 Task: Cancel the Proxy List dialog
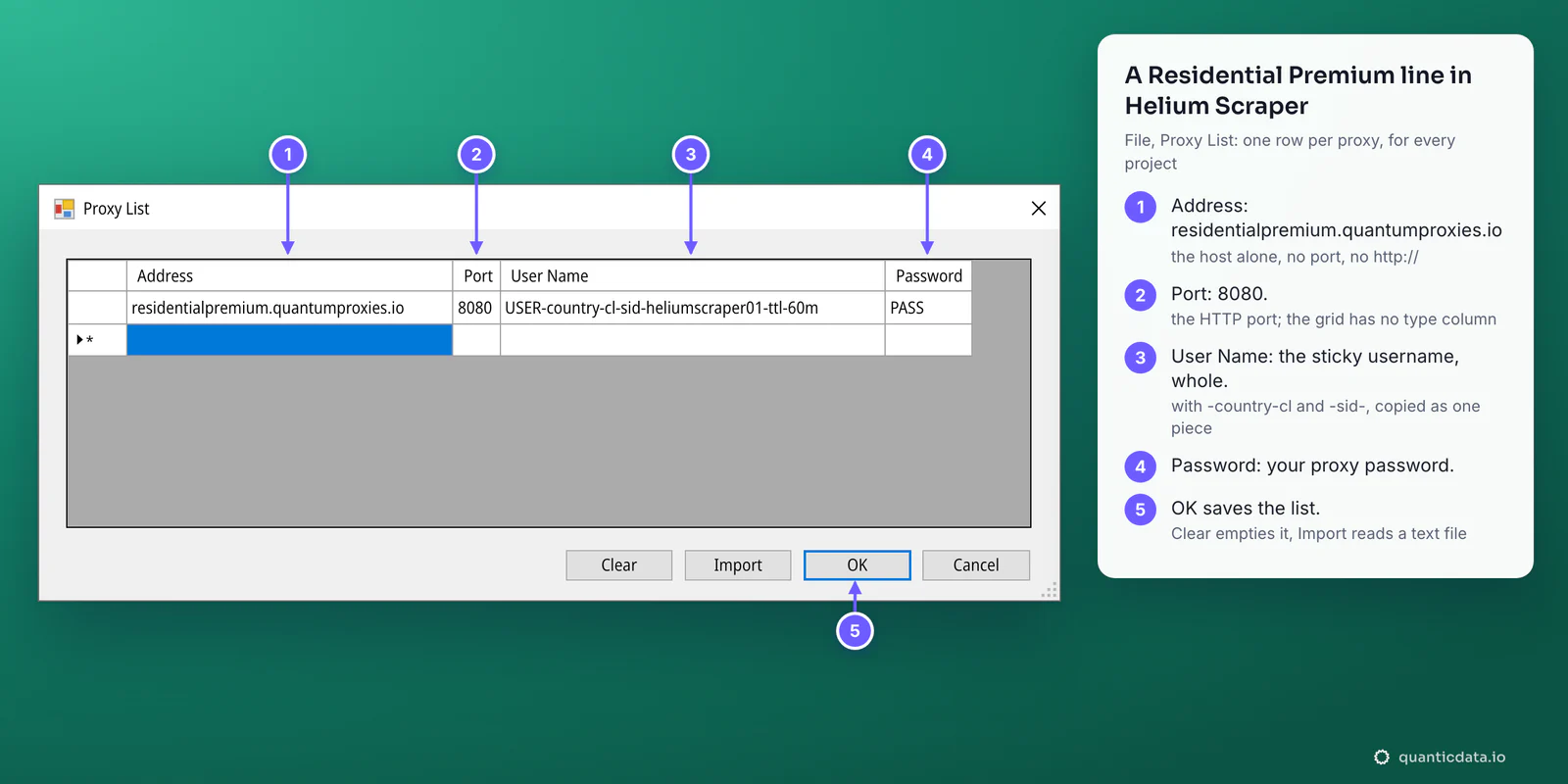pyautogui.click(x=976, y=565)
